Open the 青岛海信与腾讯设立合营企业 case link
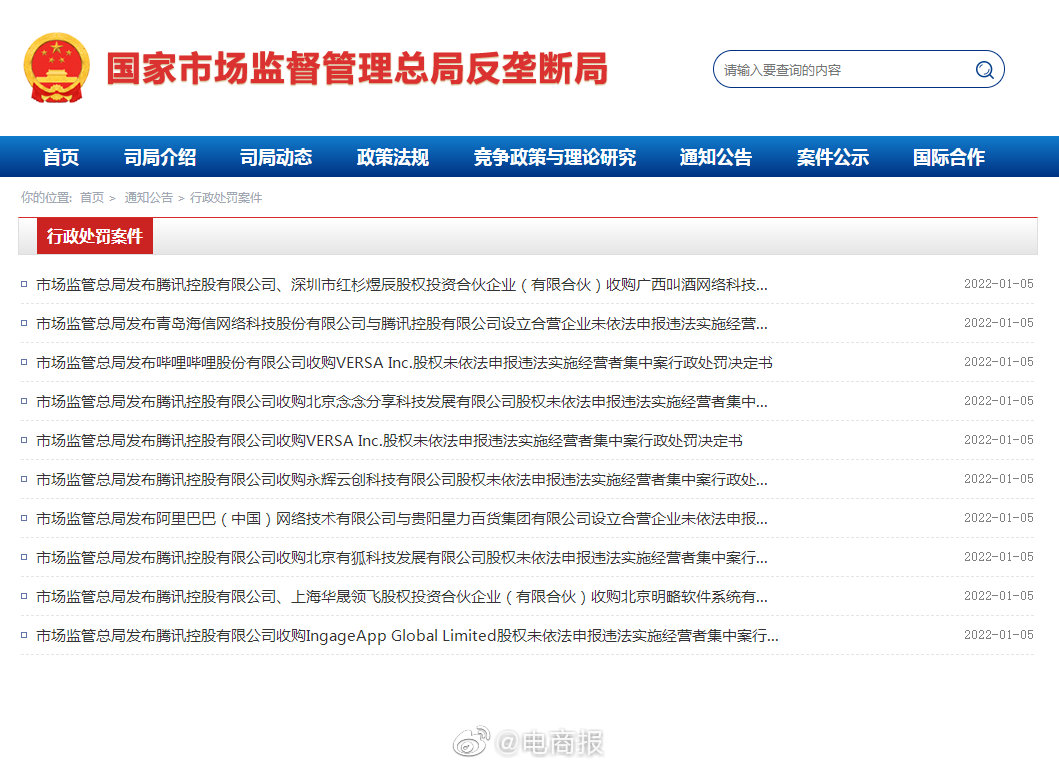 point(400,323)
